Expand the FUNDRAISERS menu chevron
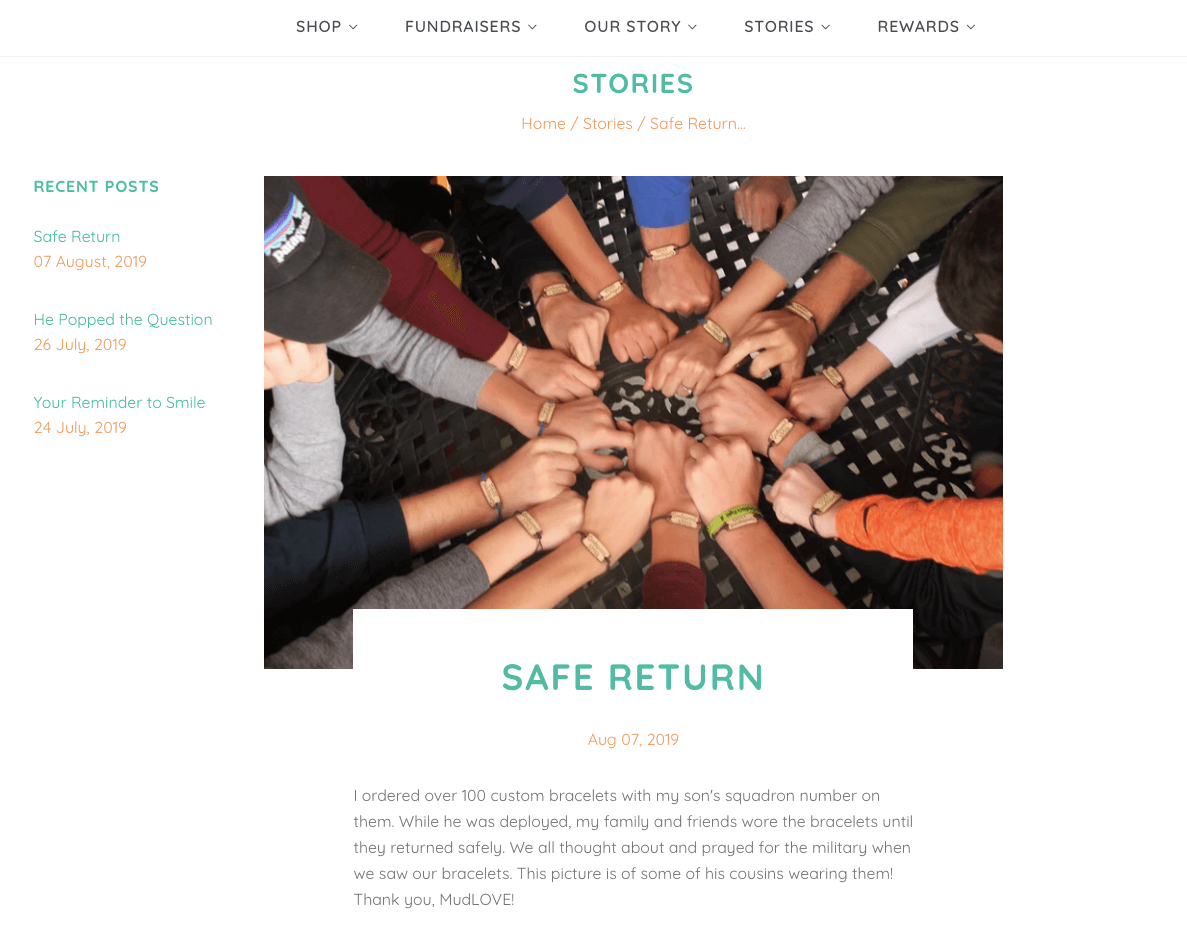The image size is (1187, 939). tap(532, 27)
